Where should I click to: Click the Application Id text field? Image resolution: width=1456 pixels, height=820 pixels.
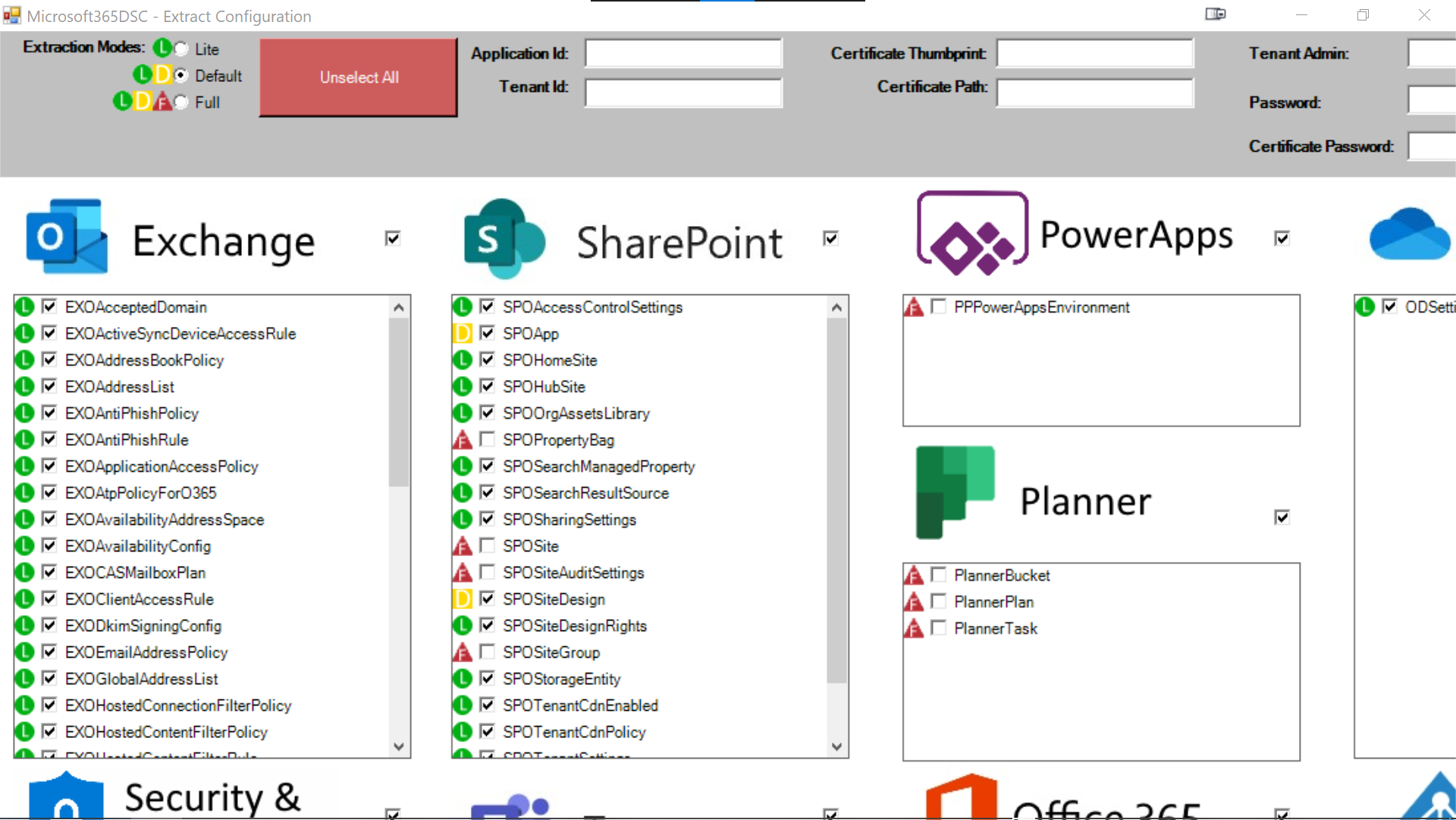(x=683, y=54)
